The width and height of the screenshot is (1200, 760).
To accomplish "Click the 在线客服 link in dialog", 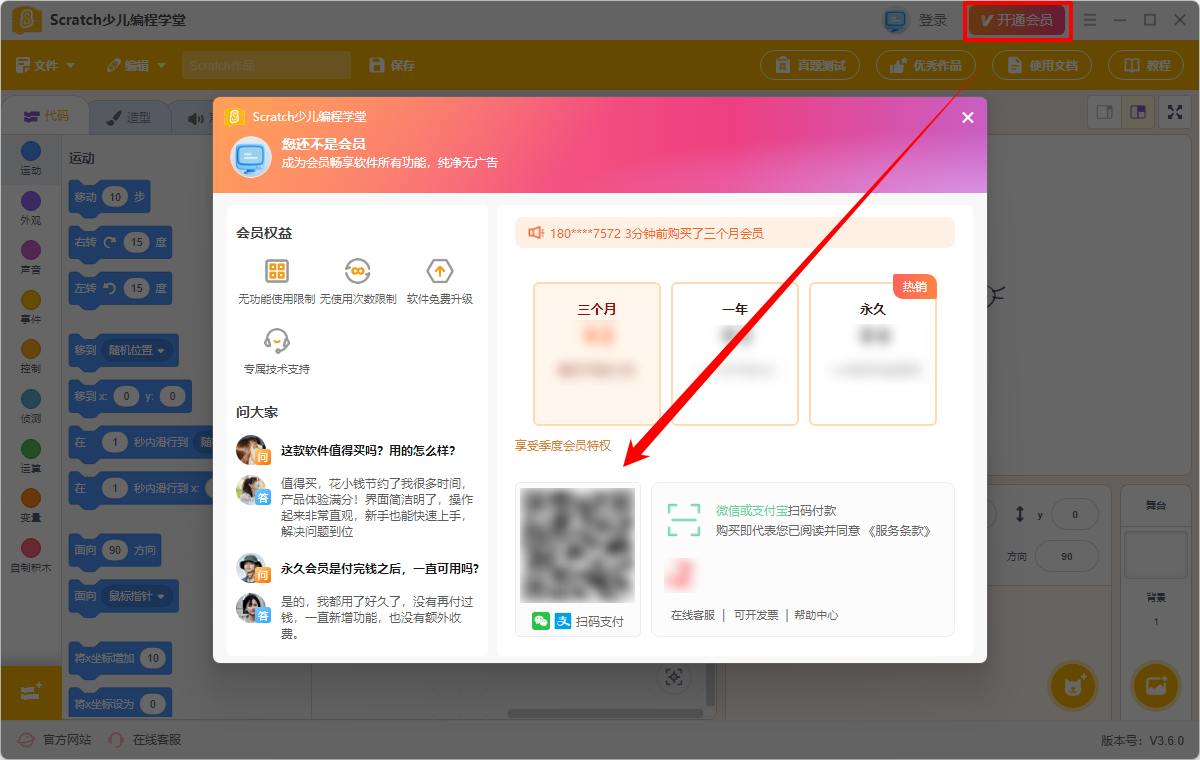I will pos(693,615).
